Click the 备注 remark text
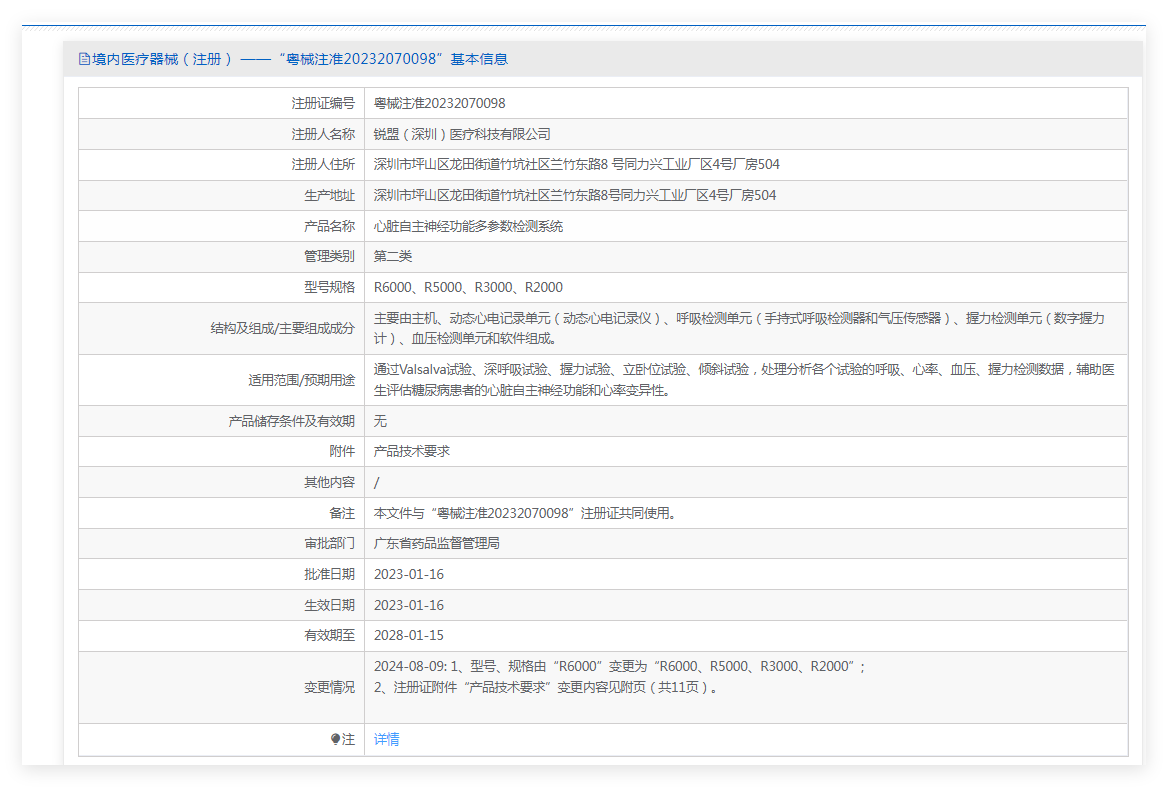This screenshot has width=1168, height=787. (525, 513)
